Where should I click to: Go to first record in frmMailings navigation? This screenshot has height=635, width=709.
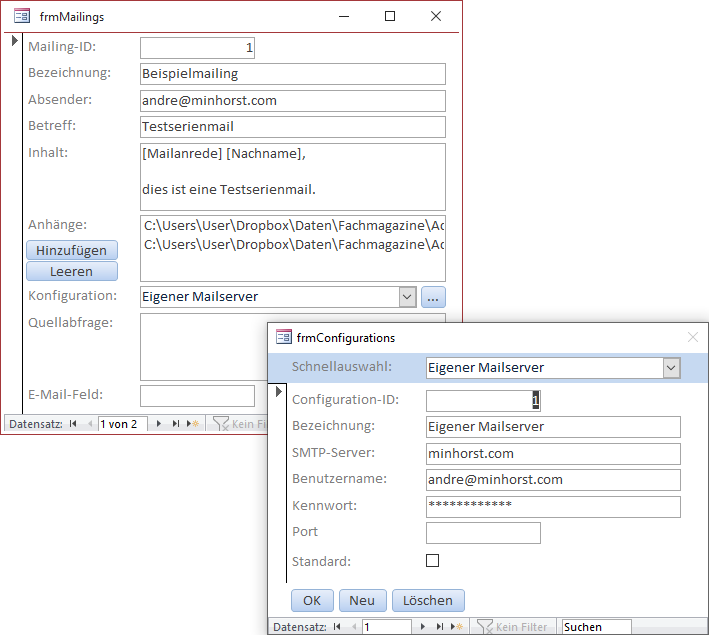click(x=73, y=424)
